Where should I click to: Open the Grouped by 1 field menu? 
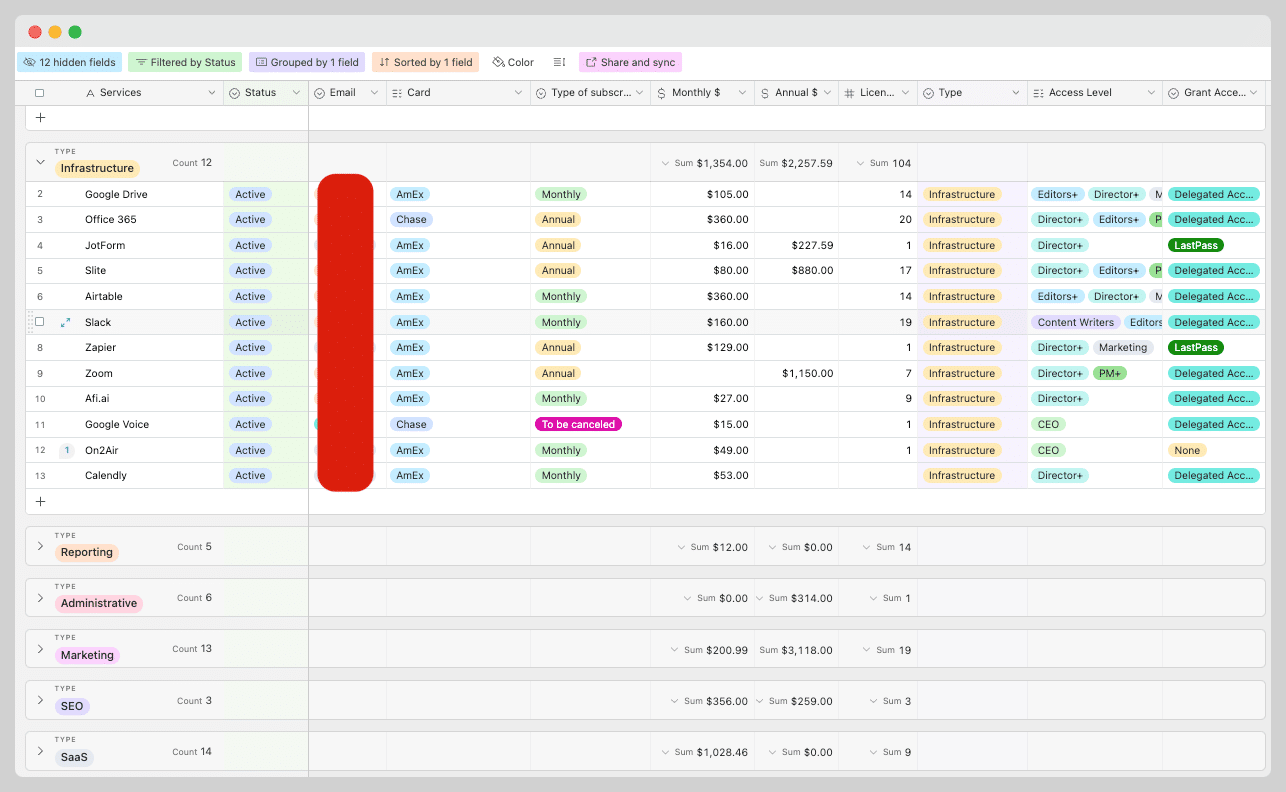307,62
